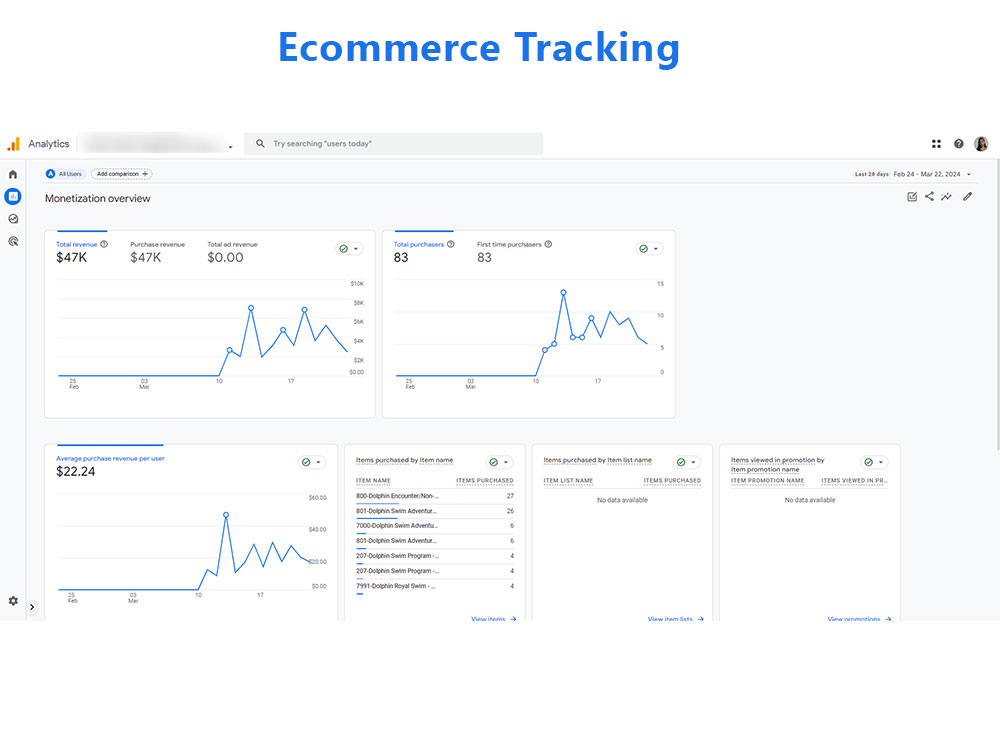
Task: Click Add comparison button
Action: click(122, 173)
